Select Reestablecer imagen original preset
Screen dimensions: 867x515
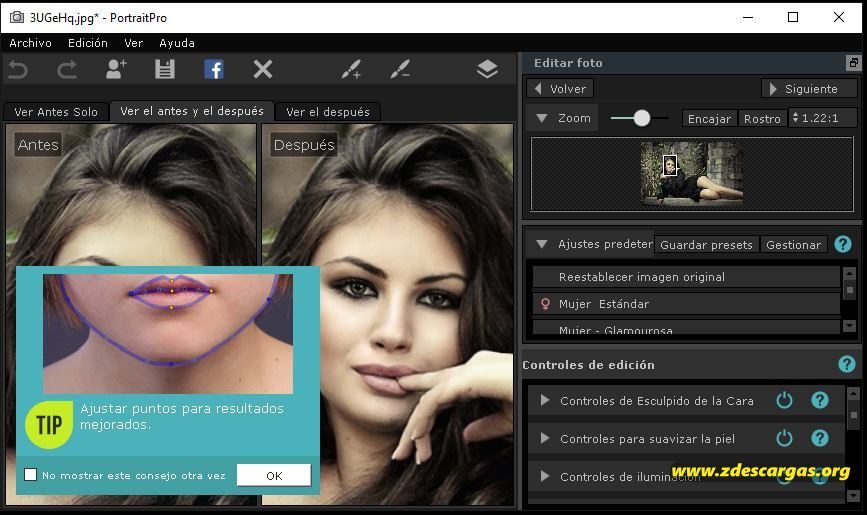click(x=686, y=277)
